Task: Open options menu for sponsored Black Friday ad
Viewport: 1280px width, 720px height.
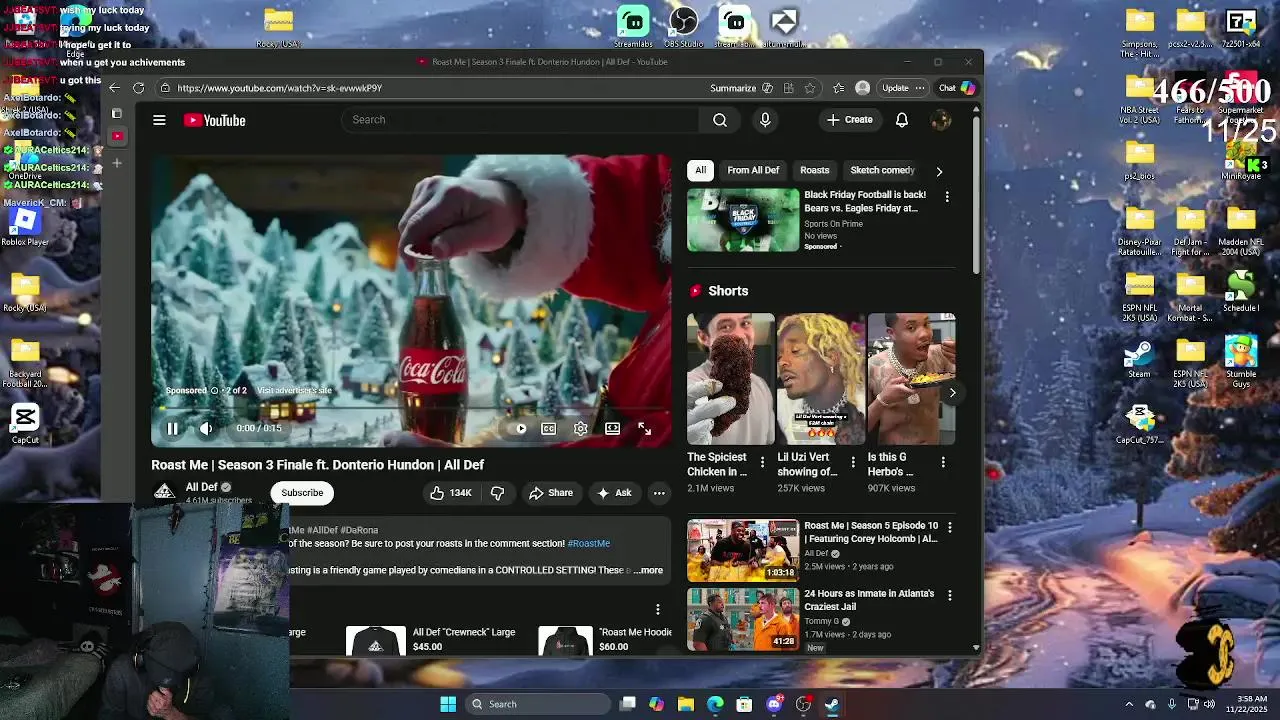Action: (x=947, y=197)
